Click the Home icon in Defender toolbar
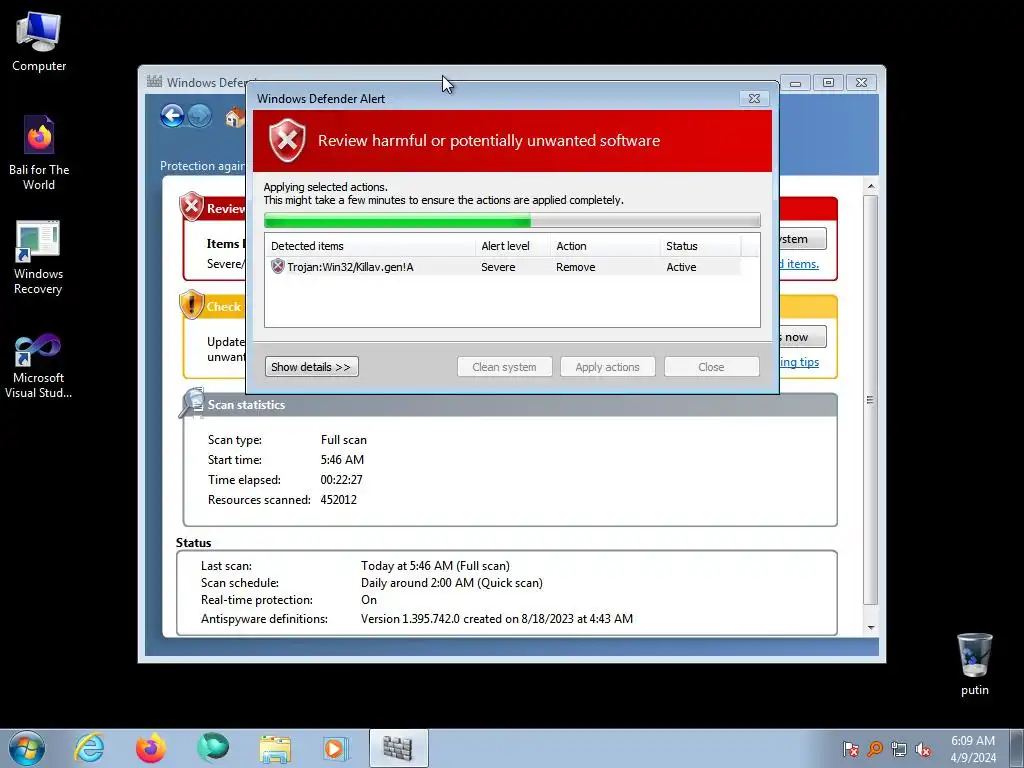This screenshot has height=768, width=1024. (x=234, y=117)
